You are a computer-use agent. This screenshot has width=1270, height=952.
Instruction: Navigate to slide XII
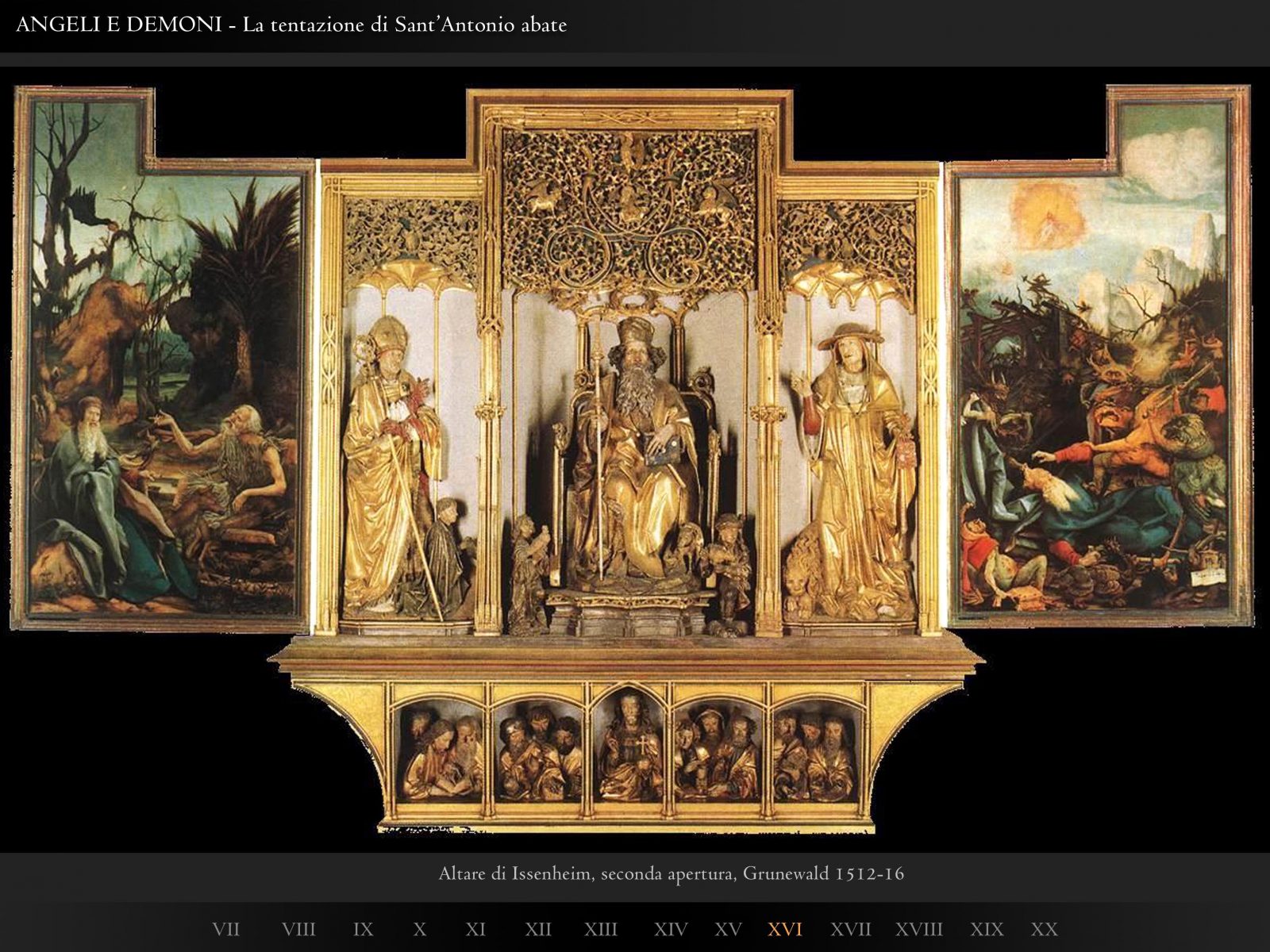coord(538,929)
